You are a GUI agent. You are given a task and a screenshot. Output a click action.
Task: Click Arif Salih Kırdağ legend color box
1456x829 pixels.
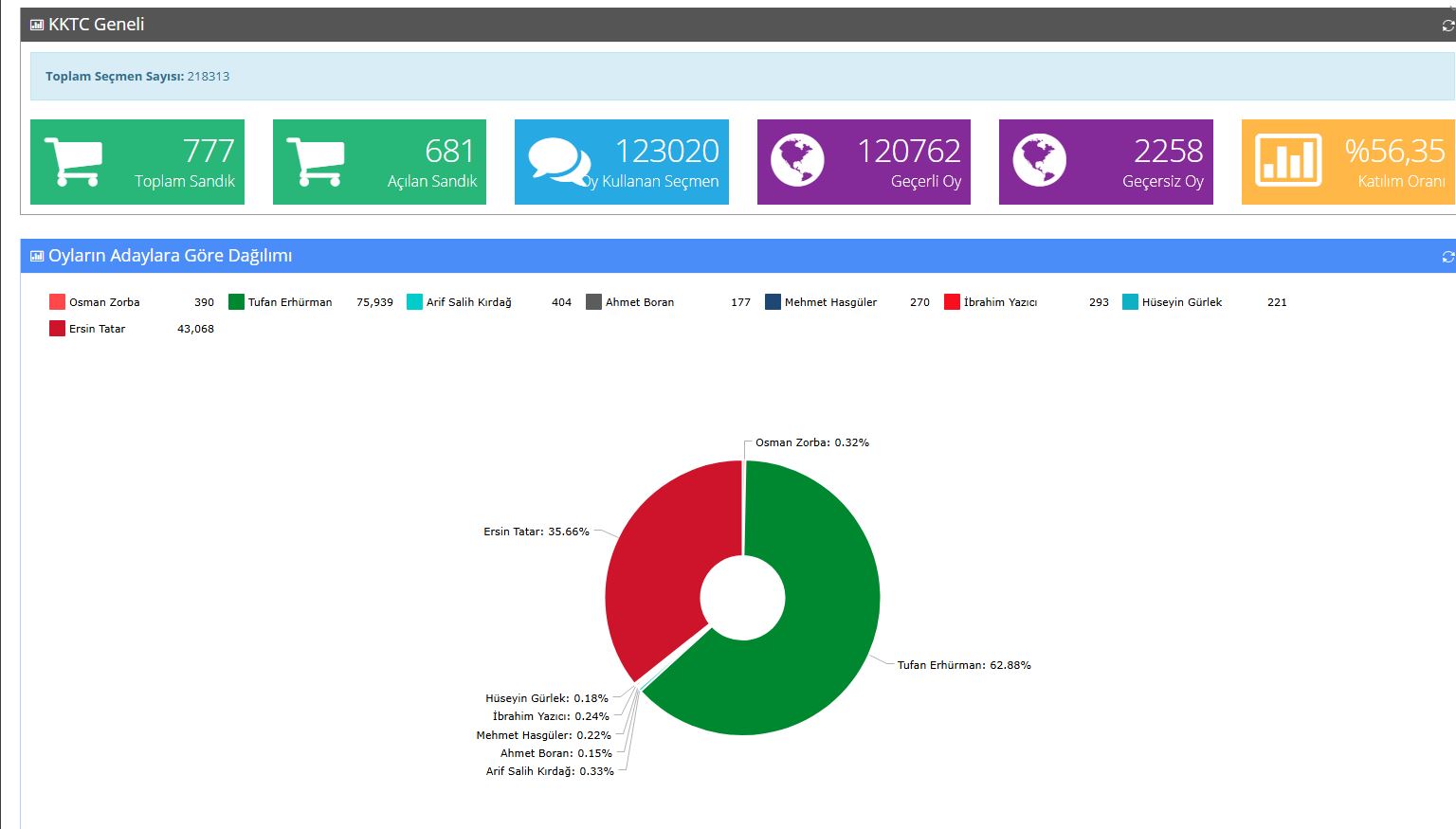(x=414, y=302)
